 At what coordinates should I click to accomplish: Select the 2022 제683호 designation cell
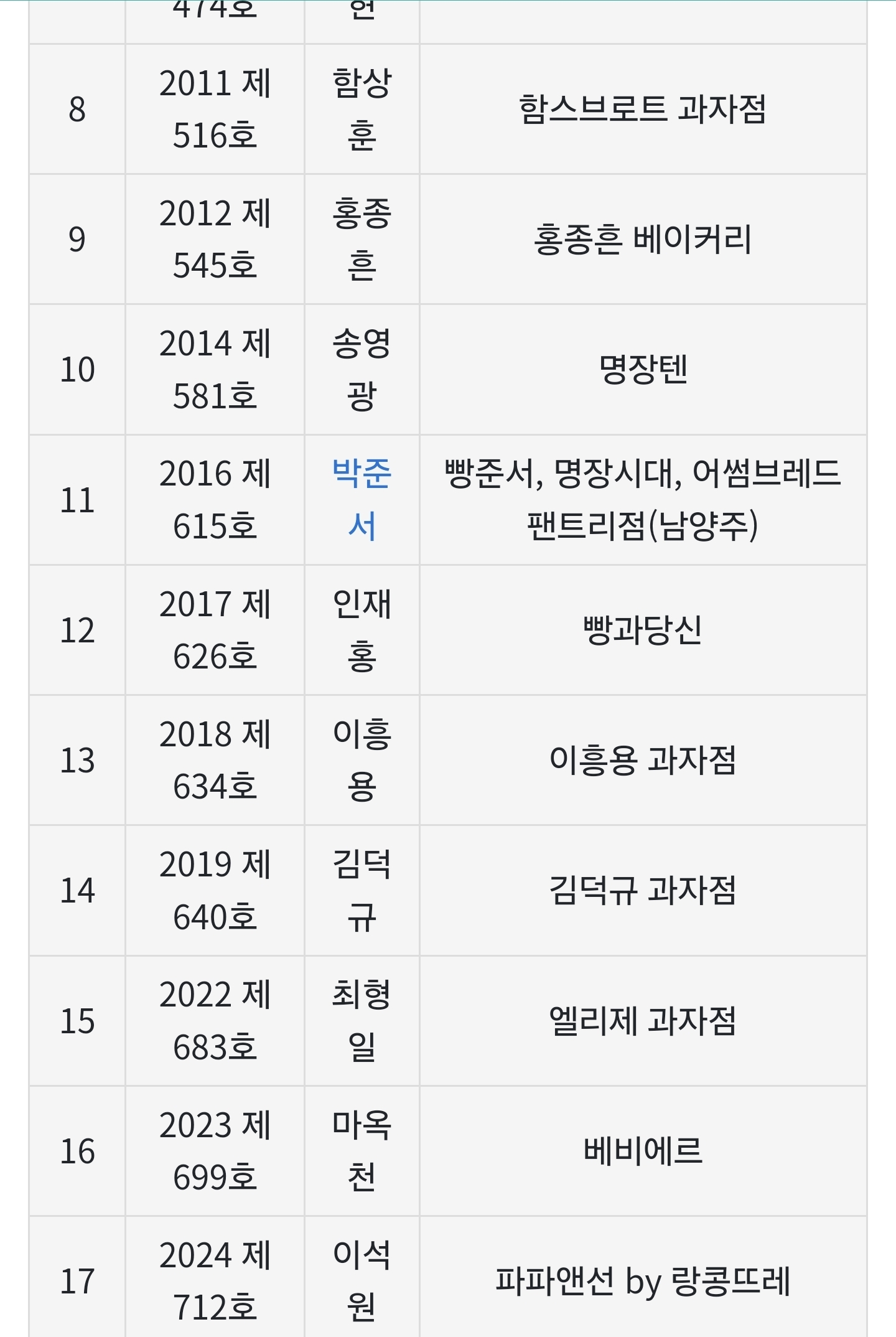tap(215, 1021)
